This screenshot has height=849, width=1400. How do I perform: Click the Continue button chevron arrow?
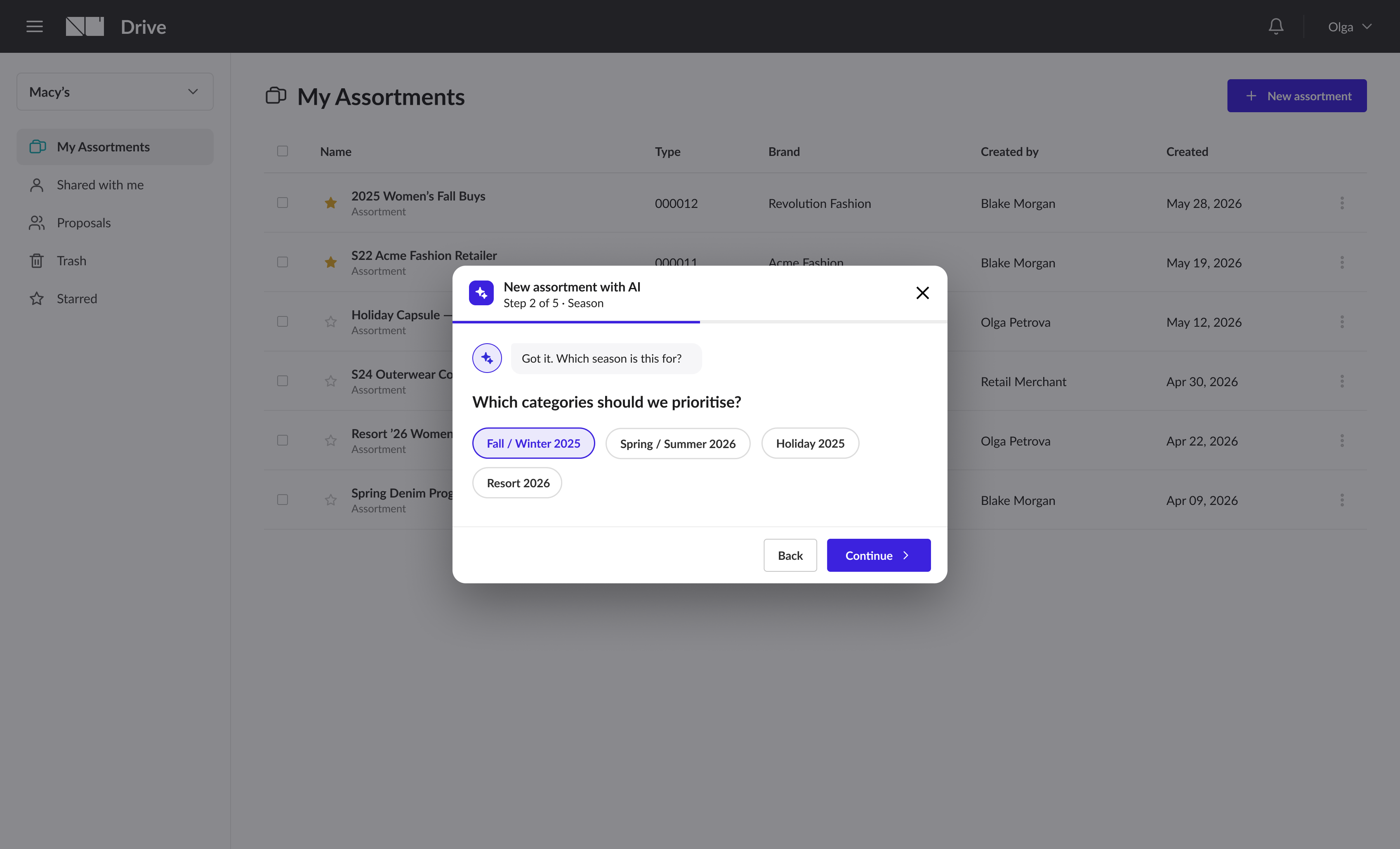pyautogui.click(x=906, y=555)
